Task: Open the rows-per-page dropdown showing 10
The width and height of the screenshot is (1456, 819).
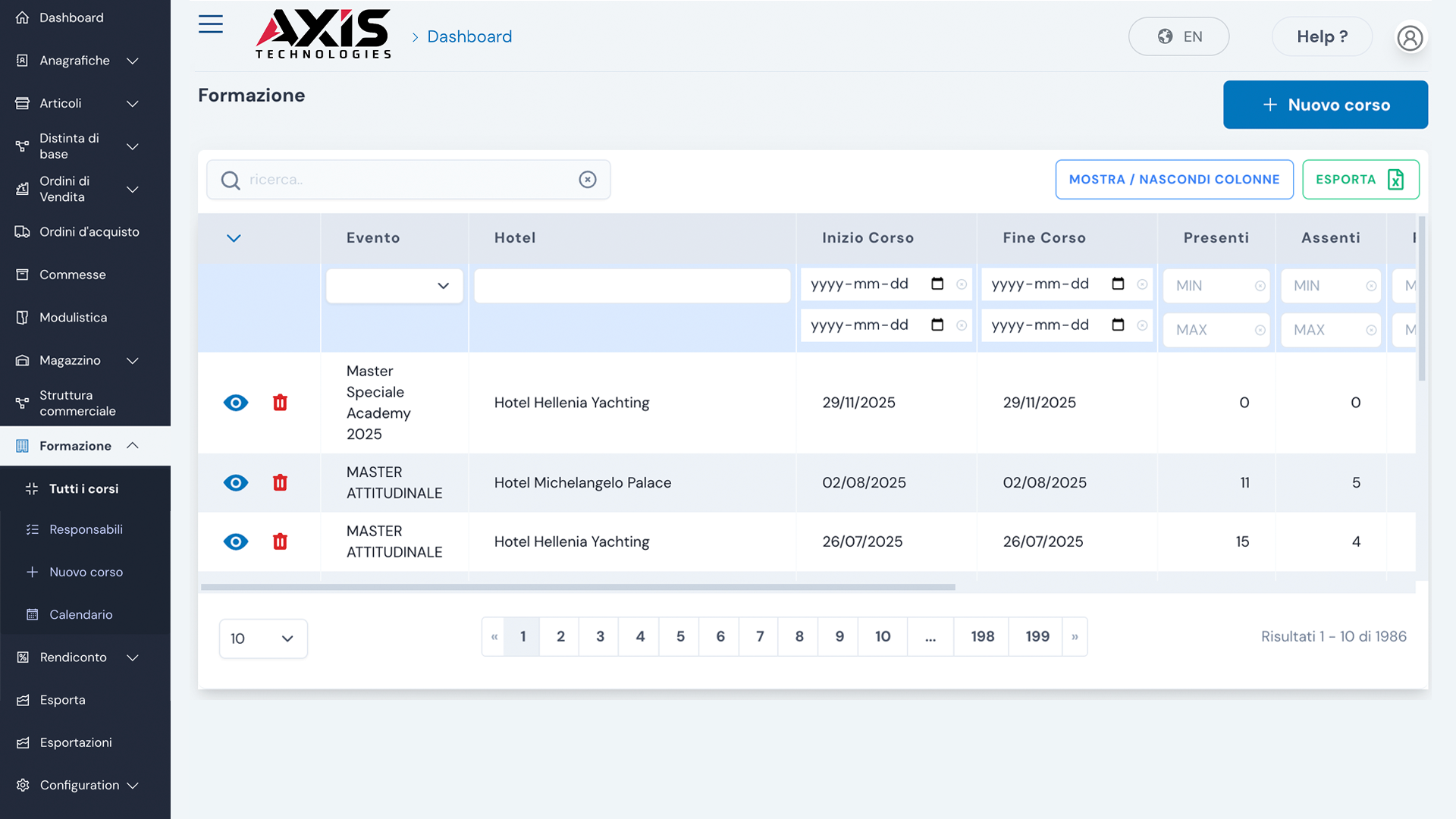Action: pos(263,639)
